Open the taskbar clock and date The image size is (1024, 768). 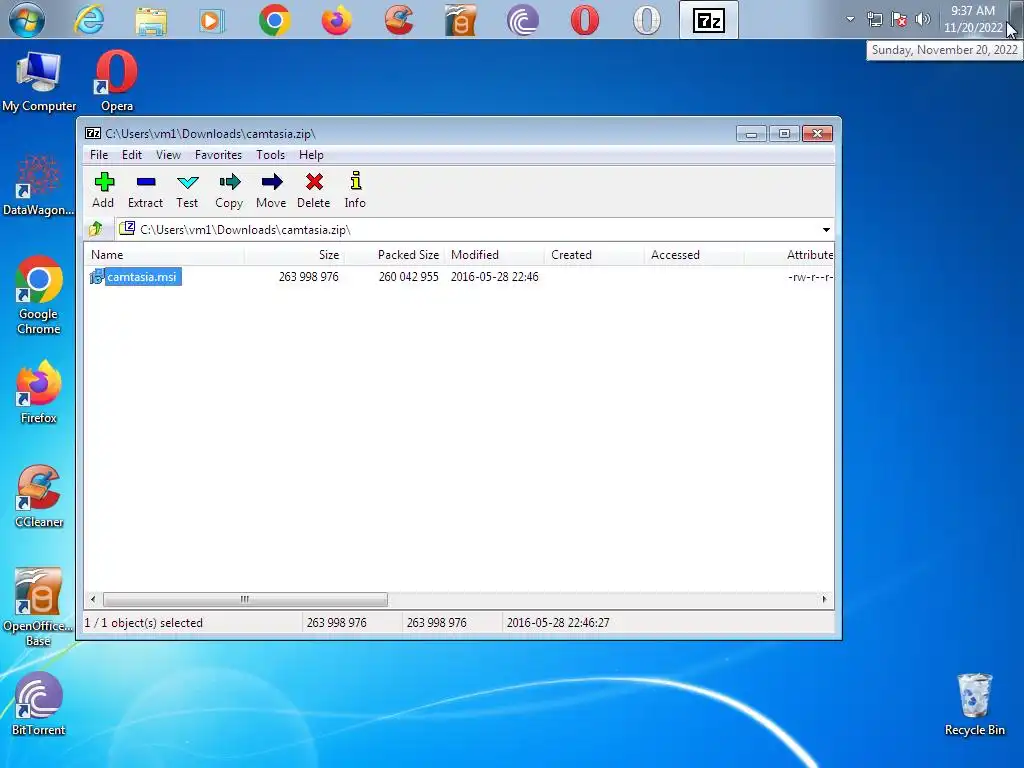coord(972,19)
